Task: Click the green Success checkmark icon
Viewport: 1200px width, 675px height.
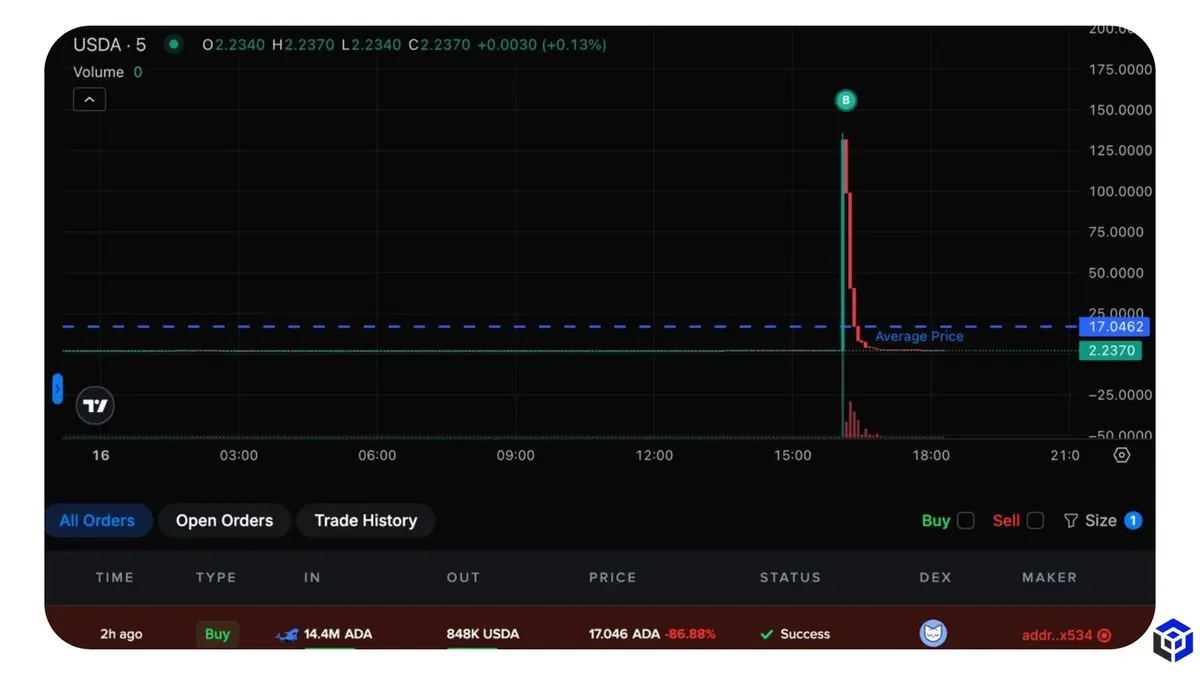Action: 767,634
